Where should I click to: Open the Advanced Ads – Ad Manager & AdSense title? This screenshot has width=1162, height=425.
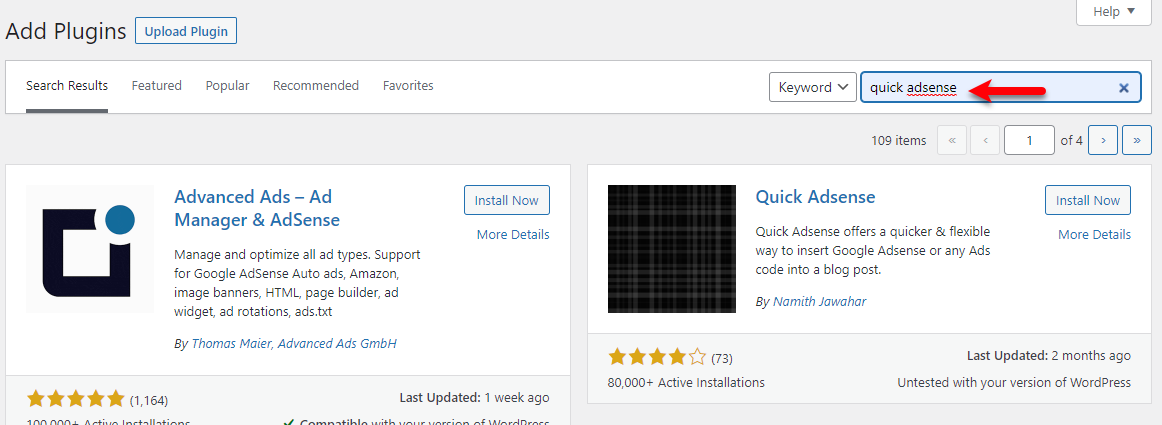[x=256, y=208]
